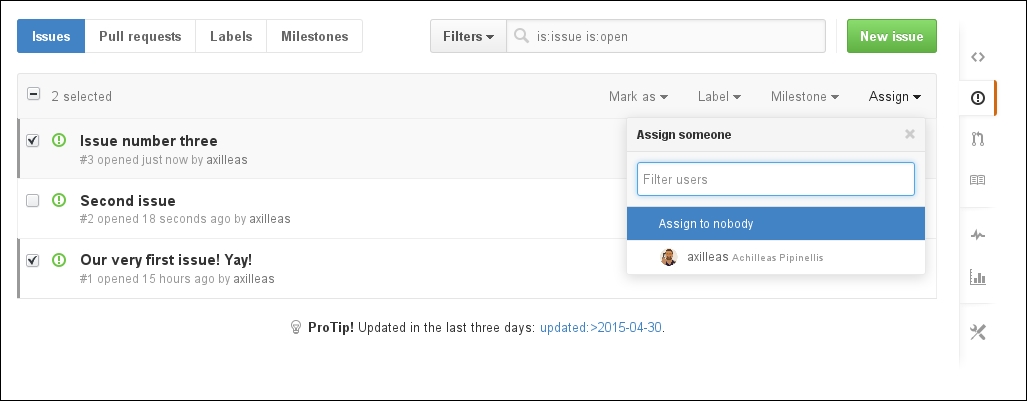The image size is (1027, 401).
Task: Open the Pulse activity icon
Action: [x=977, y=235]
